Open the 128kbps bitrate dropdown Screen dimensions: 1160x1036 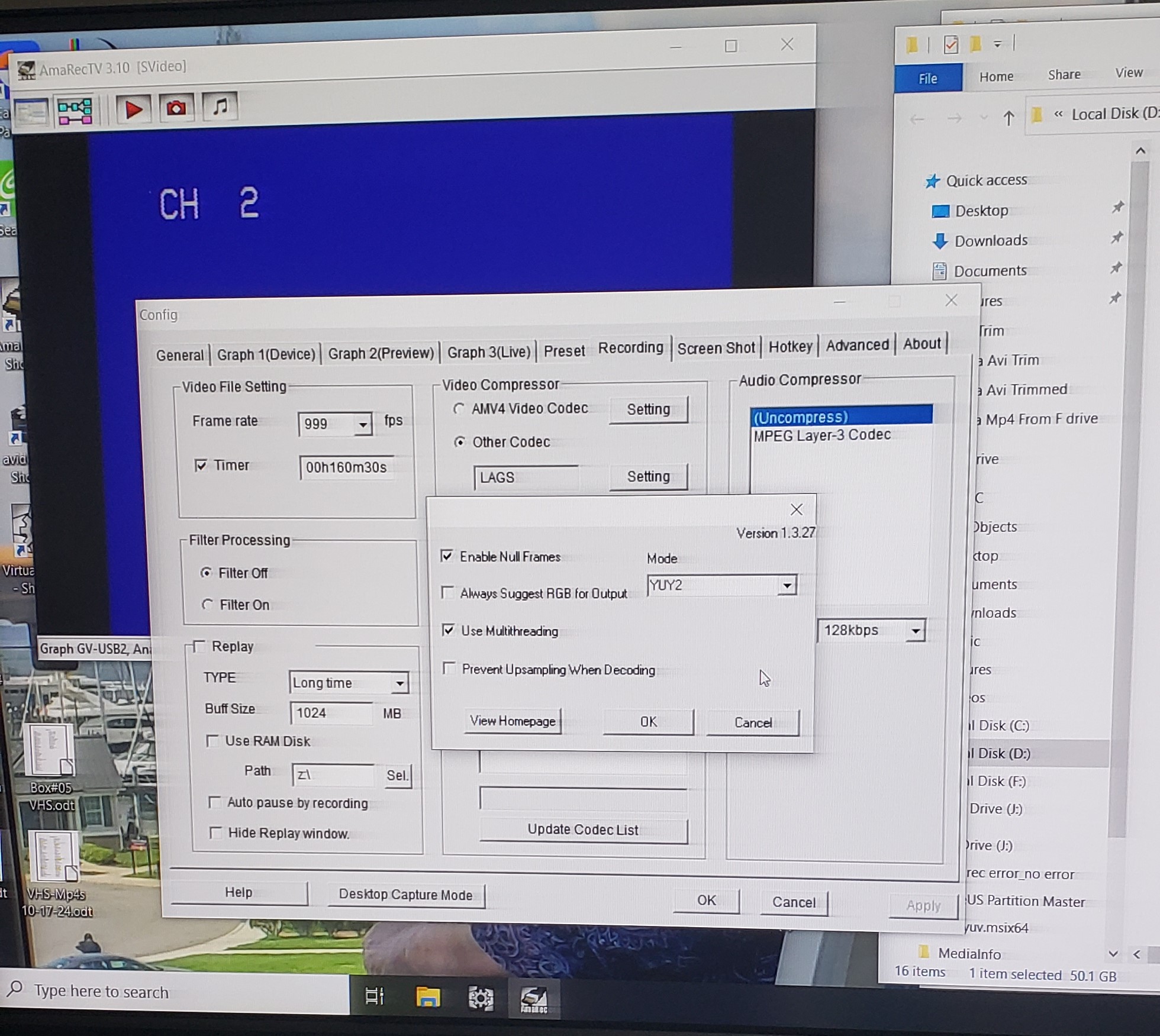tap(916, 631)
